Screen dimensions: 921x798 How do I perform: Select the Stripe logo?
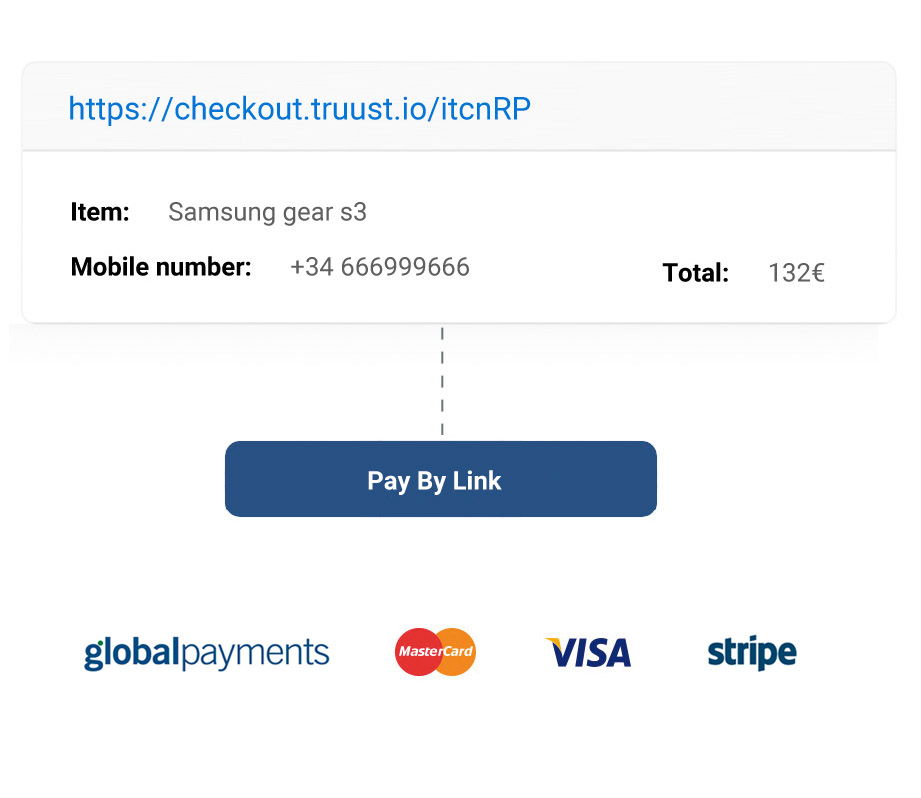click(x=752, y=652)
